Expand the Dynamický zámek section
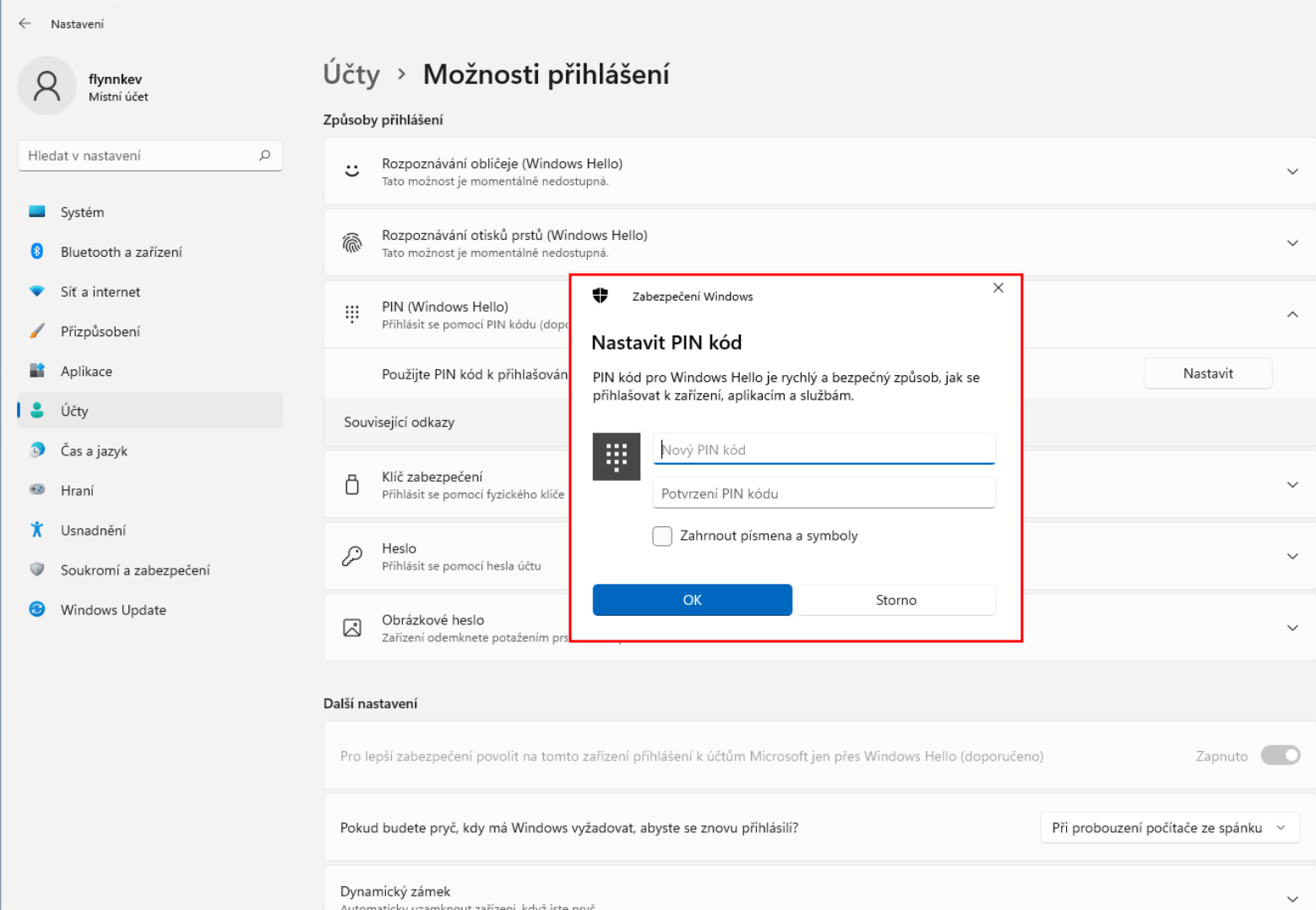 (x=1292, y=898)
